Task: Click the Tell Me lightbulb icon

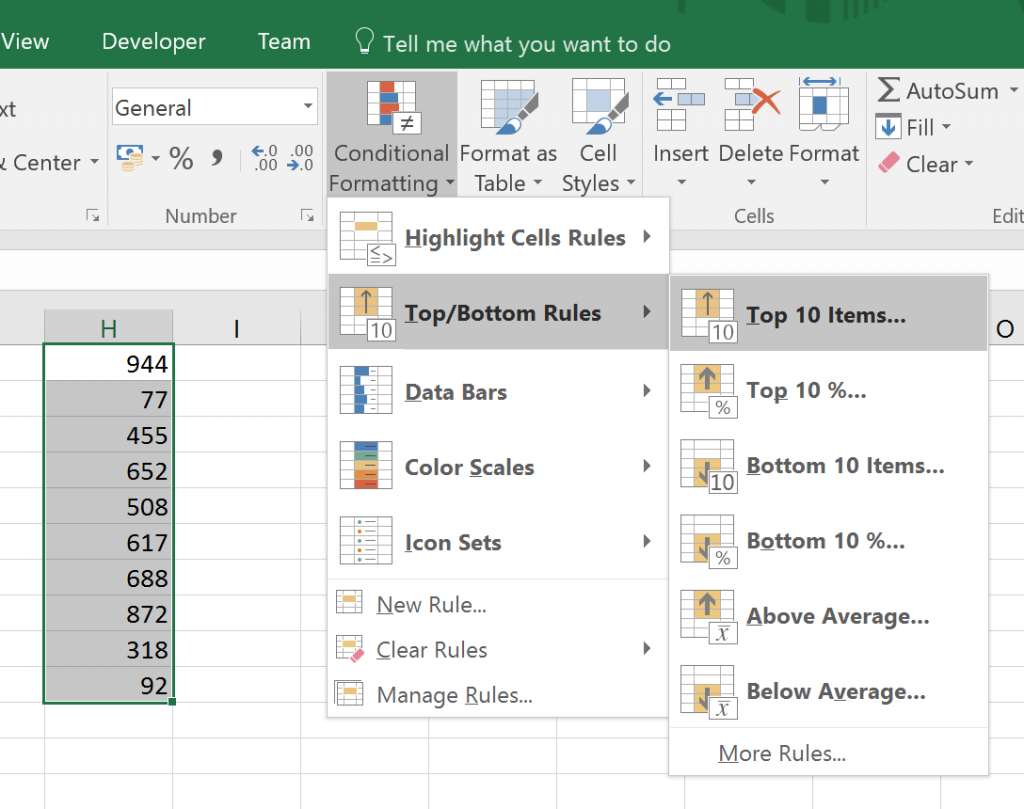Action: tap(364, 41)
